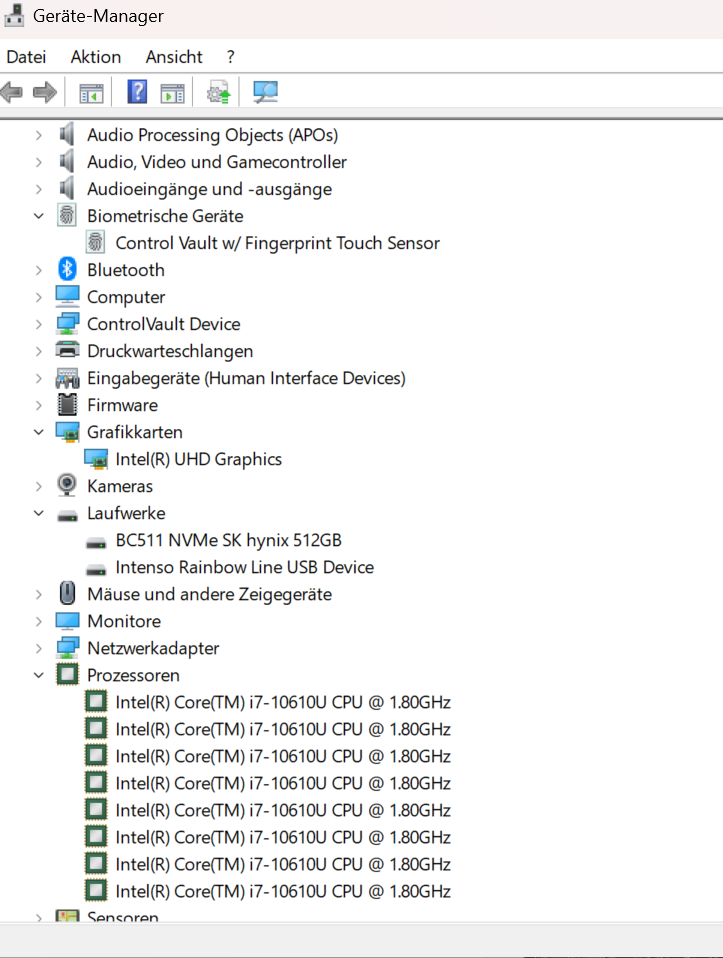This screenshot has height=958, width=723.
Task: Open the Datei menu
Action: click(x=26, y=57)
